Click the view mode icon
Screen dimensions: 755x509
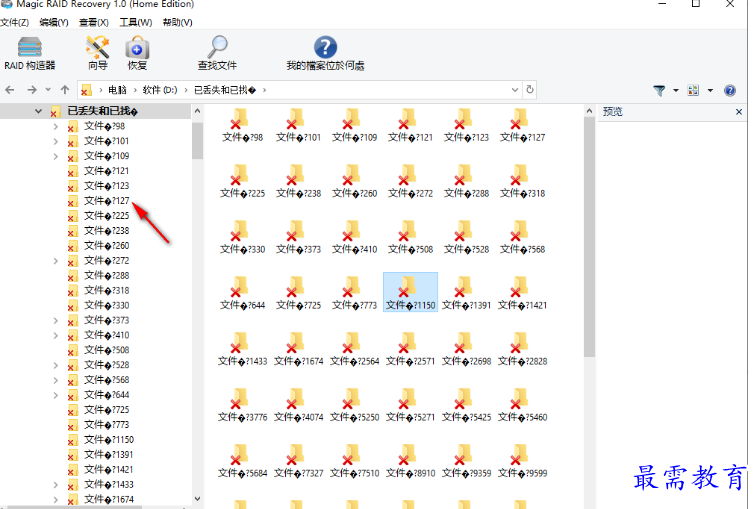tap(693, 90)
